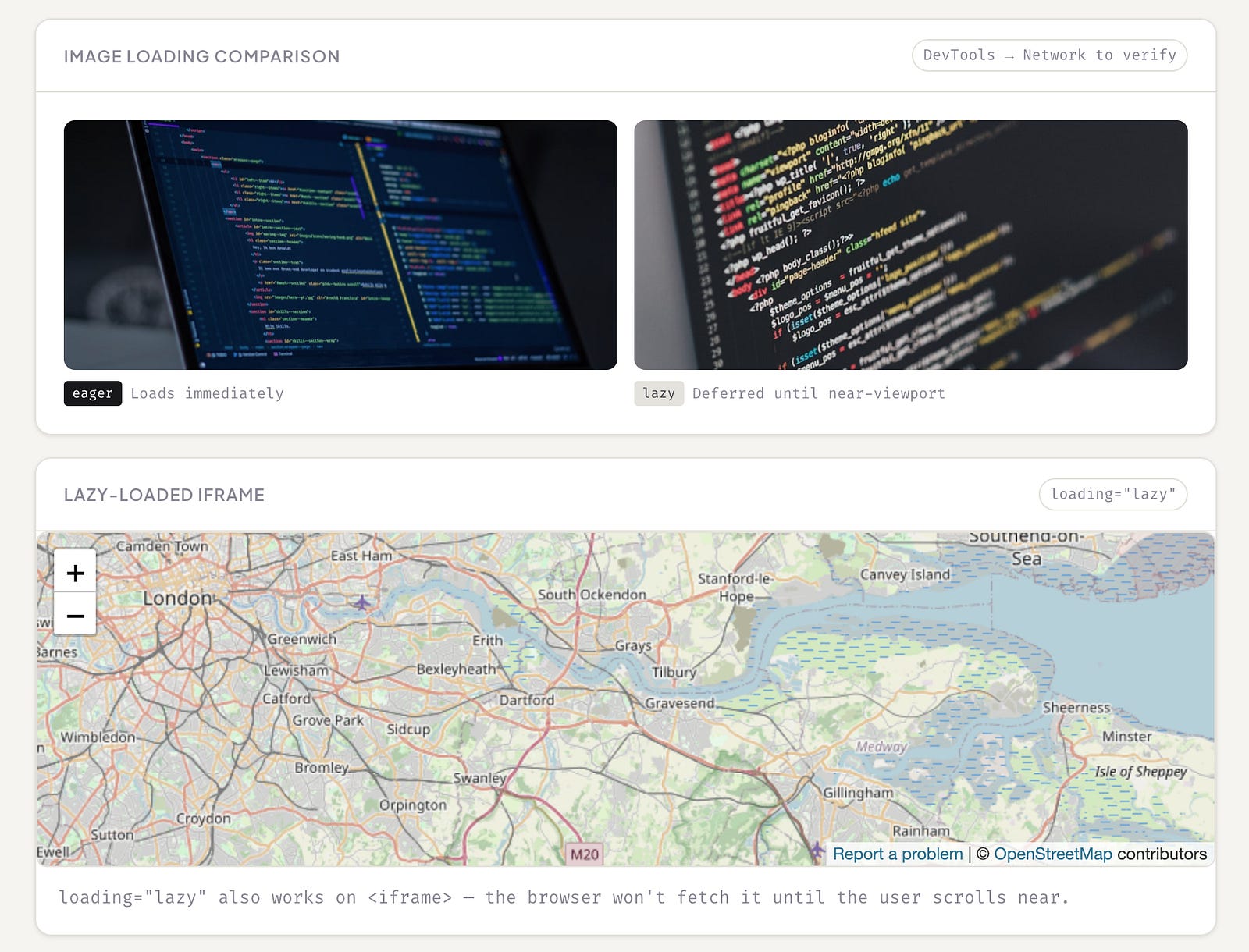Click the Greenwich label on the map

[302, 639]
